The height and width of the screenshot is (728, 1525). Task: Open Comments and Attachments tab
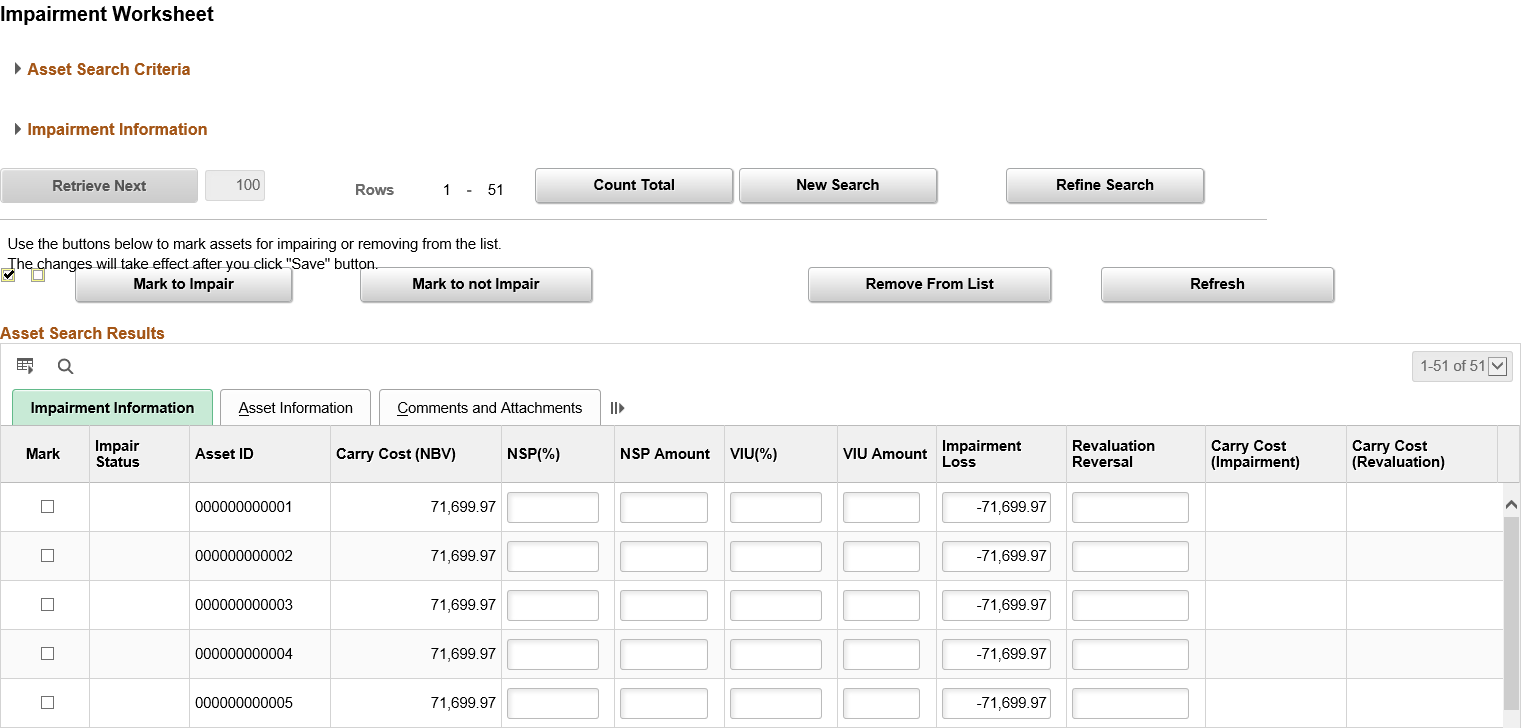[x=490, y=408]
